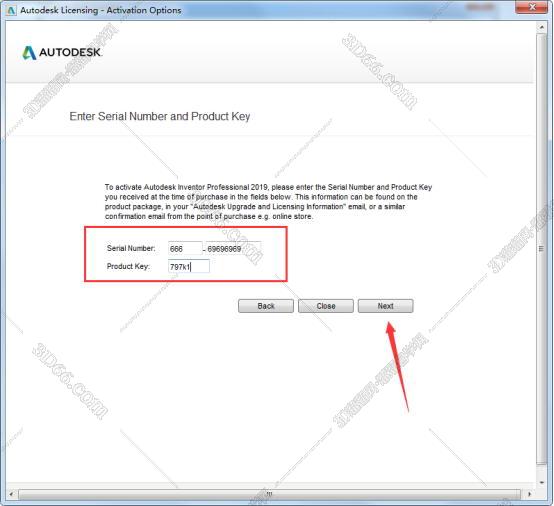Click the Enter Serial Number and Product Key heading
The height and width of the screenshot is (506, 554).
pyautogui.click(x=160, y=116)
